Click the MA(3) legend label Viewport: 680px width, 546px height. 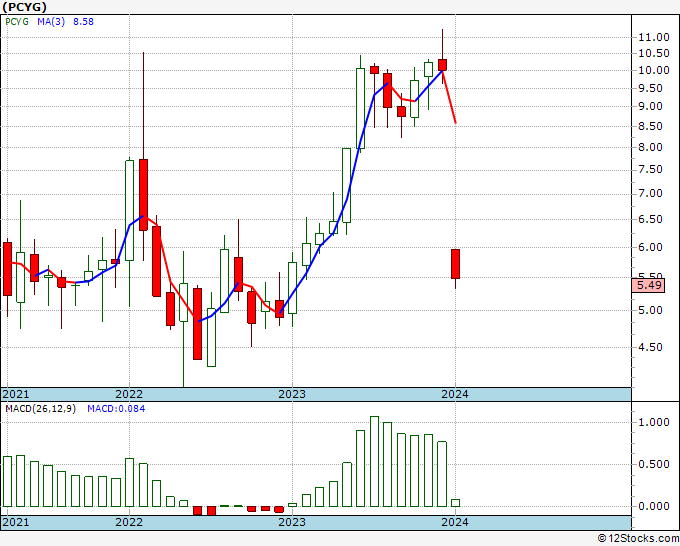(51, 22)
